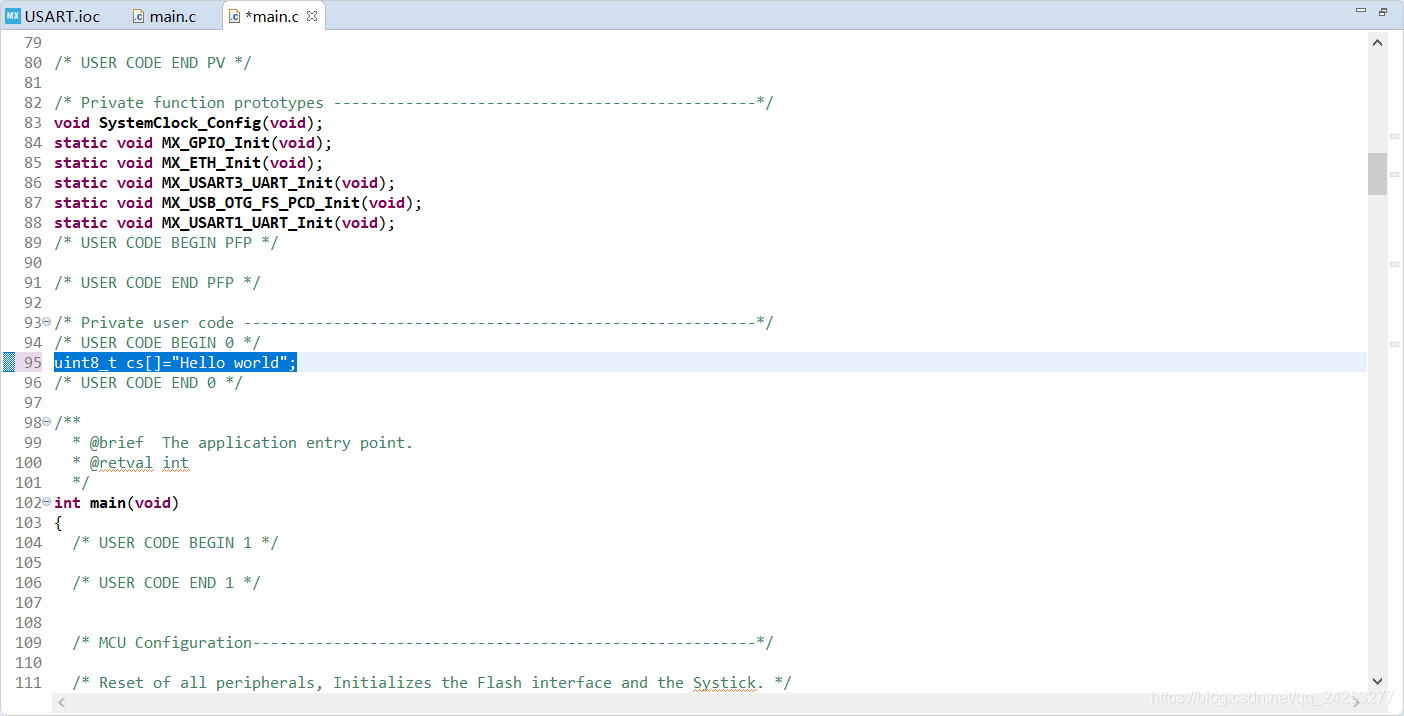Click the Private function prototypes comment
Screen dimensions: 1404x716
tap(413, 103)
